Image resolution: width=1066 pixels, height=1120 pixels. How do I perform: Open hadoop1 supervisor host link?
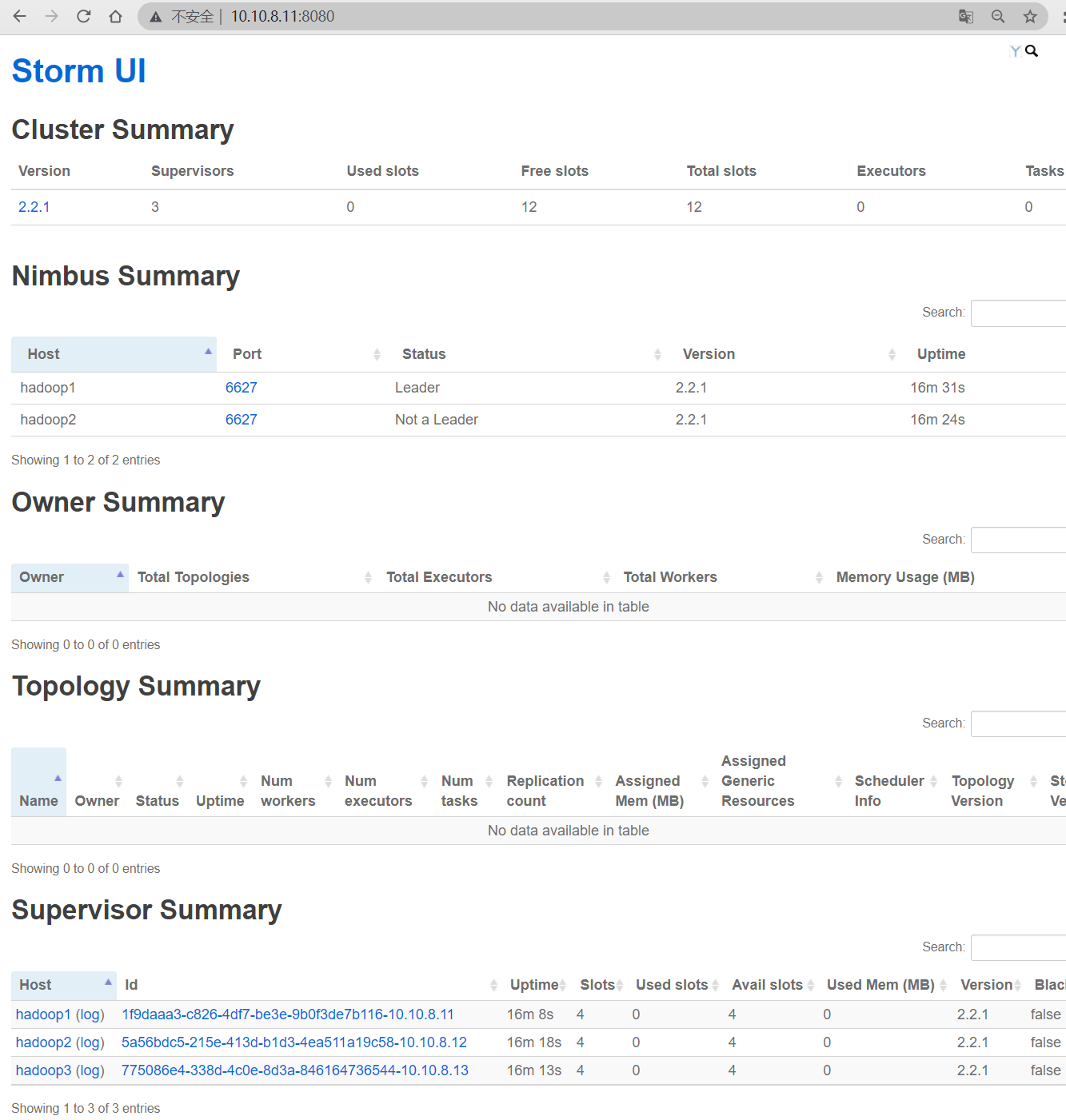click(x=43, y=1014)
